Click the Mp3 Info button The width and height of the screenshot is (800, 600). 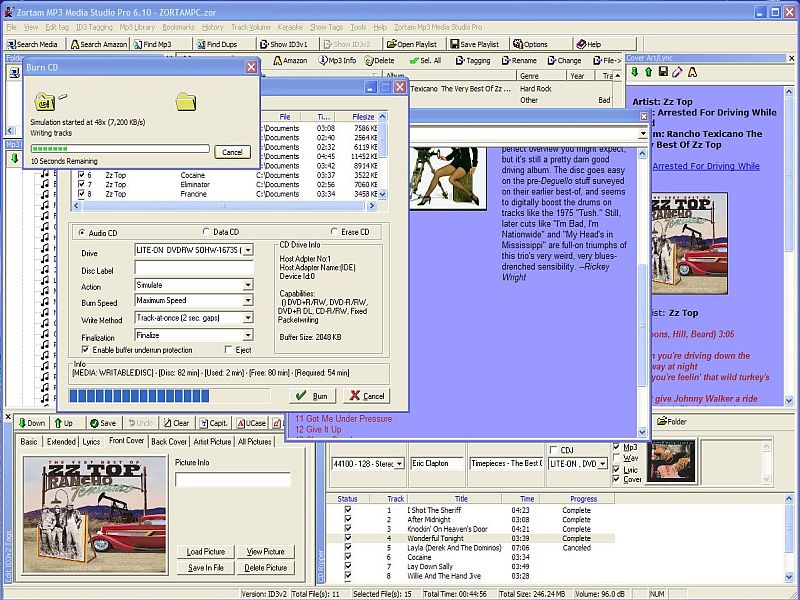336,60
